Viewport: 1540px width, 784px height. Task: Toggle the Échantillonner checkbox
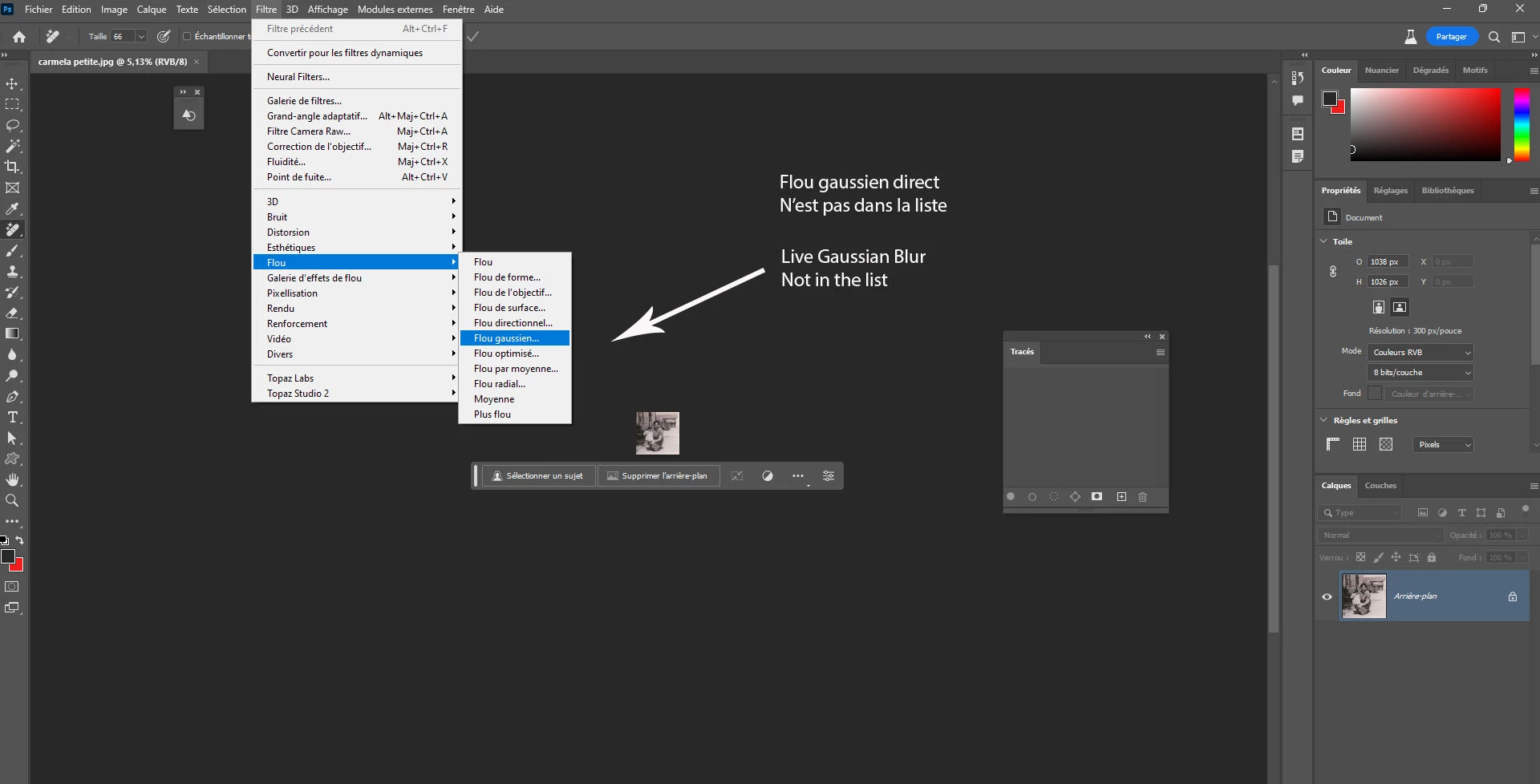pyautogui.click(x=187, y=36)
